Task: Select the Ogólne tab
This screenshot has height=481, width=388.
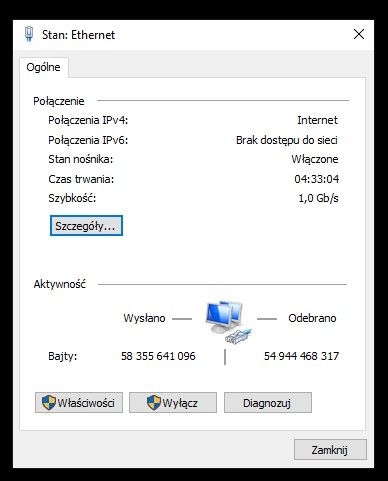Action: pyautogui.click(x=44, y=67)
